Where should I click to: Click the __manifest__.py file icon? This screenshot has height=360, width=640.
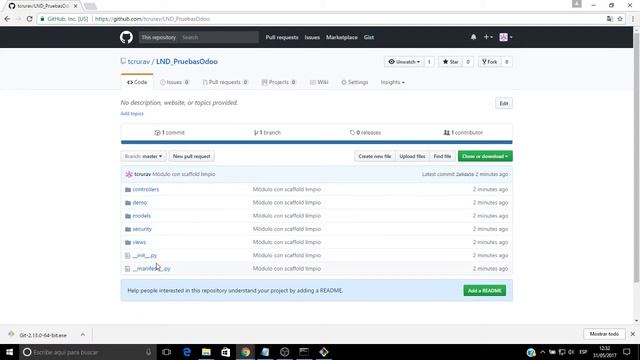127,269
